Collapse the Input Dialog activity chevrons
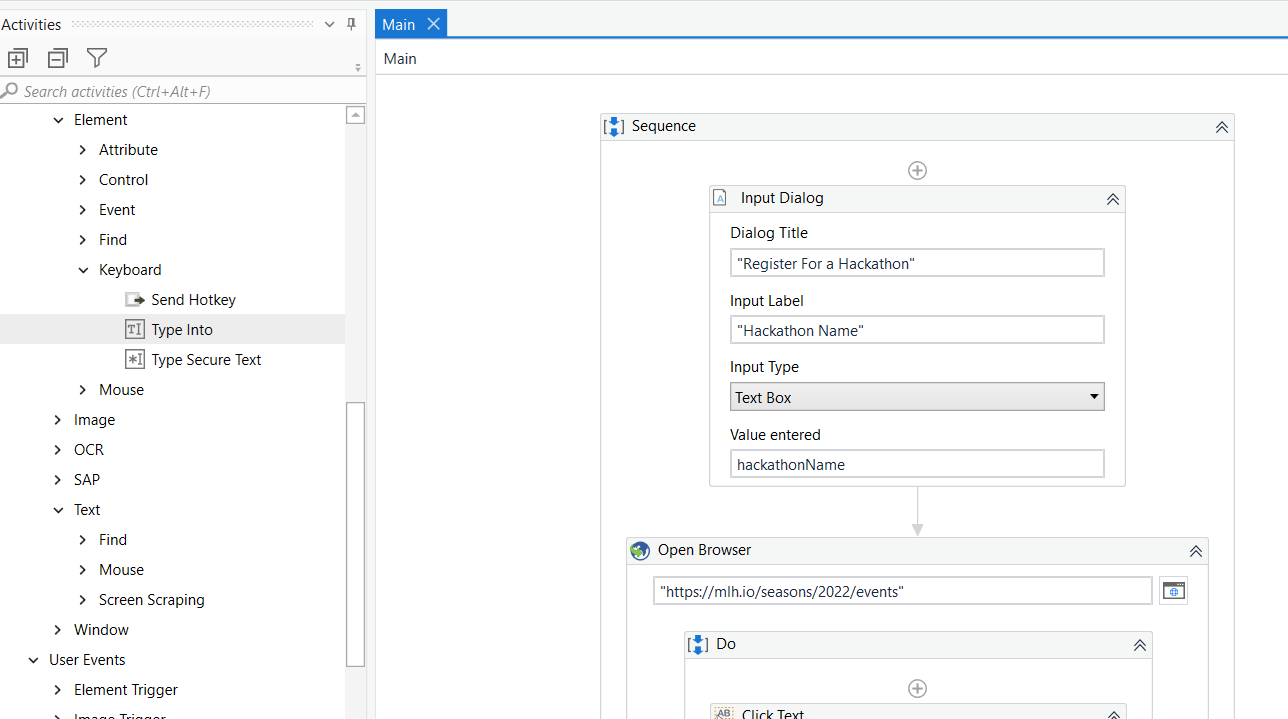 pos(1112,199)
